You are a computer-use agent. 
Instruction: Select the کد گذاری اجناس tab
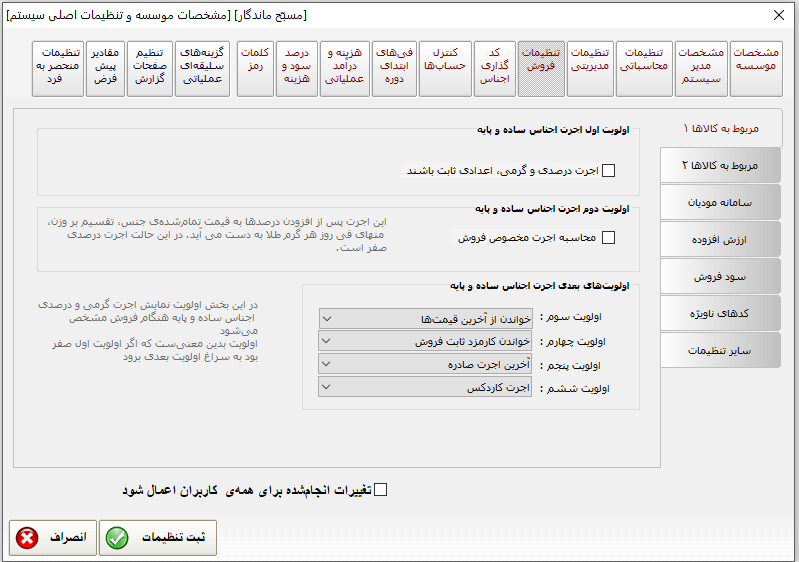[494, 68]
